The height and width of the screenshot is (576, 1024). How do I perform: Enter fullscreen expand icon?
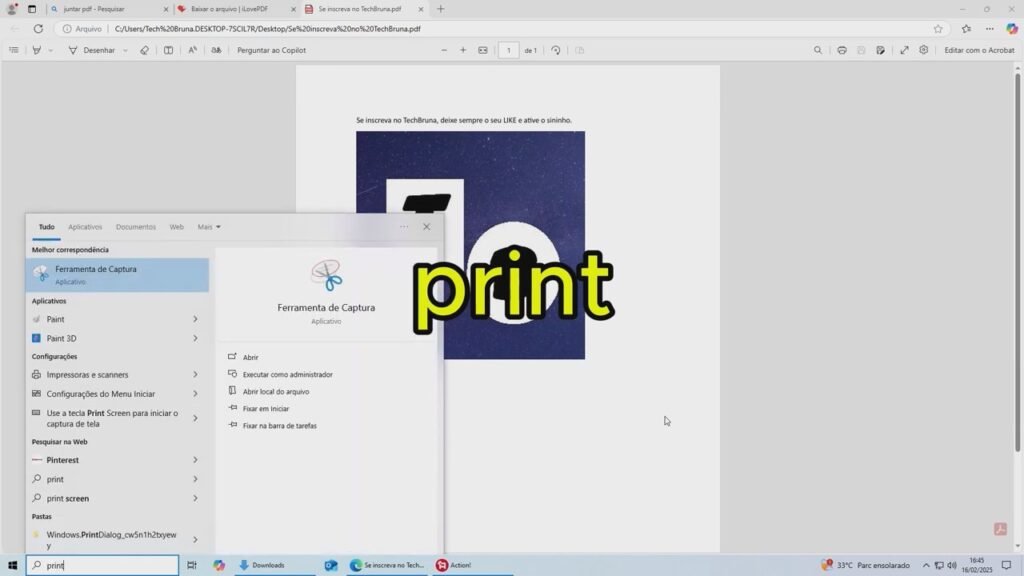(904, 50)
